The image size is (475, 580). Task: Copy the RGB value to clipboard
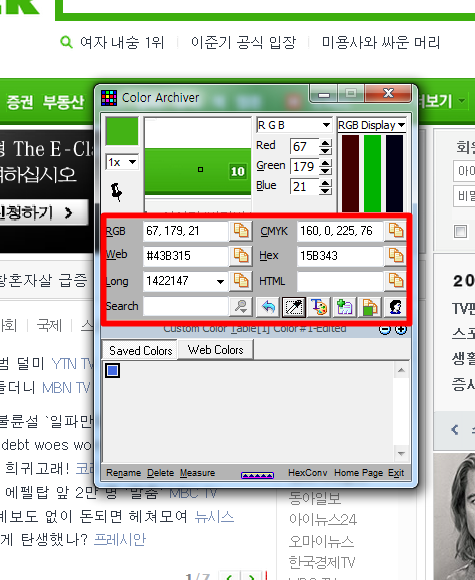click(240, 231)
